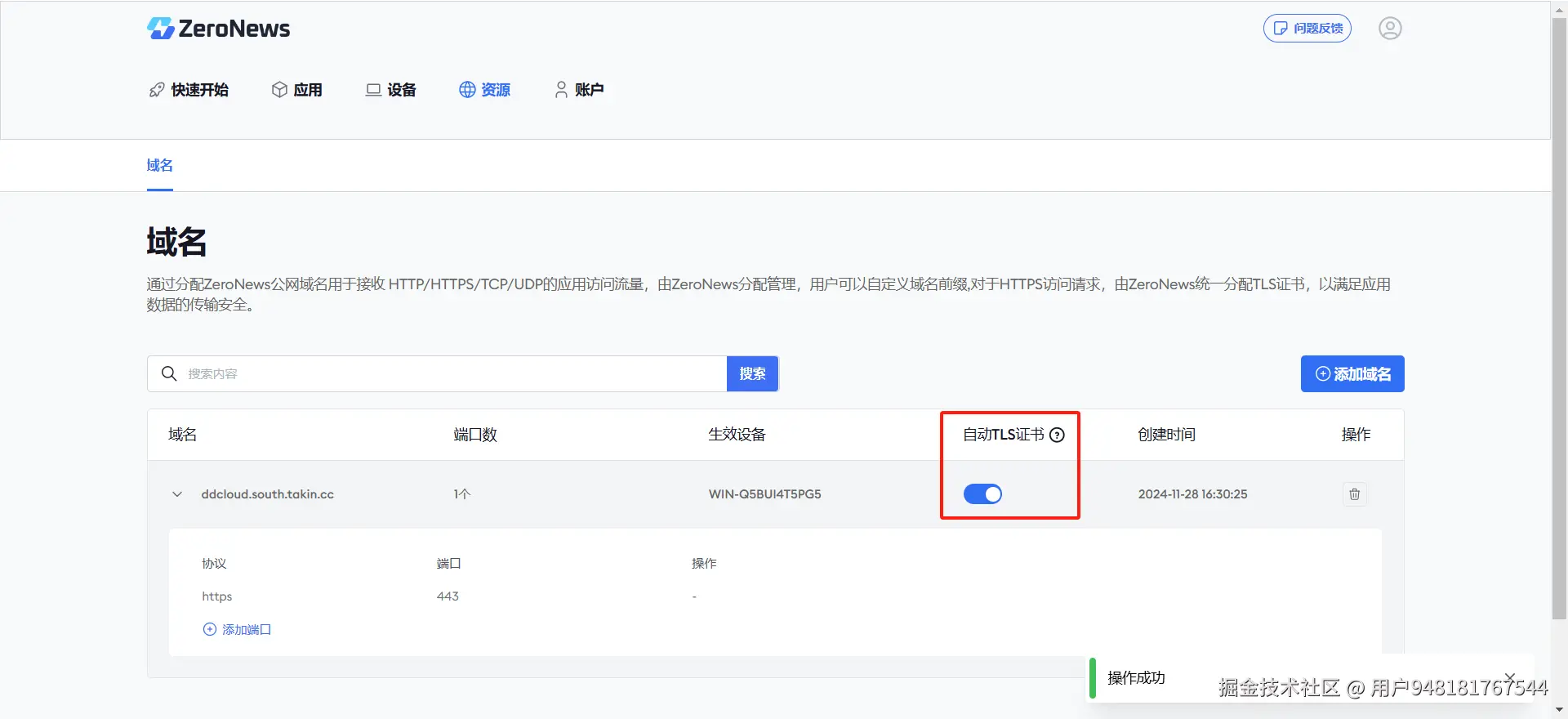
Task: Click the 问题反馈 button
Action: [x=1307, y=29]
